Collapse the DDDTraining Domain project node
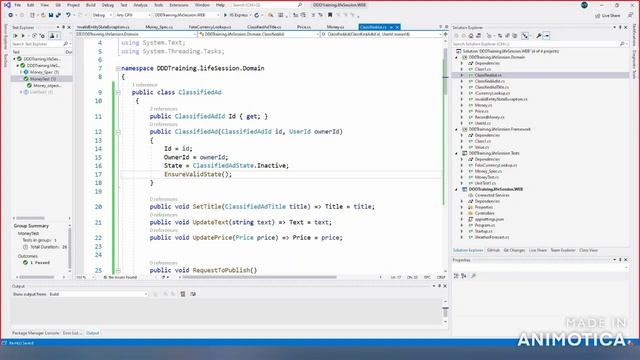Image resolution: width=640 pixels, height=360 pixels. tap(457, 58)
